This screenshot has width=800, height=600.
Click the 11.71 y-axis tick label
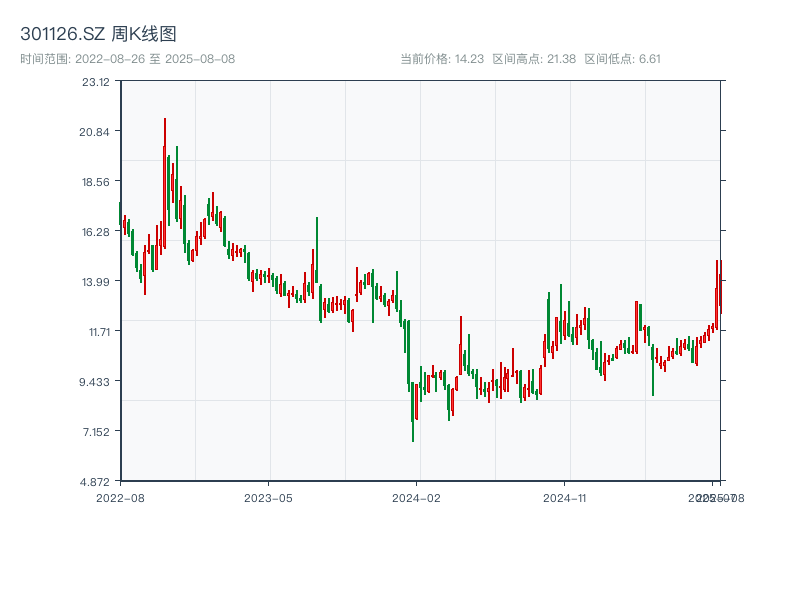pos(96,331)
